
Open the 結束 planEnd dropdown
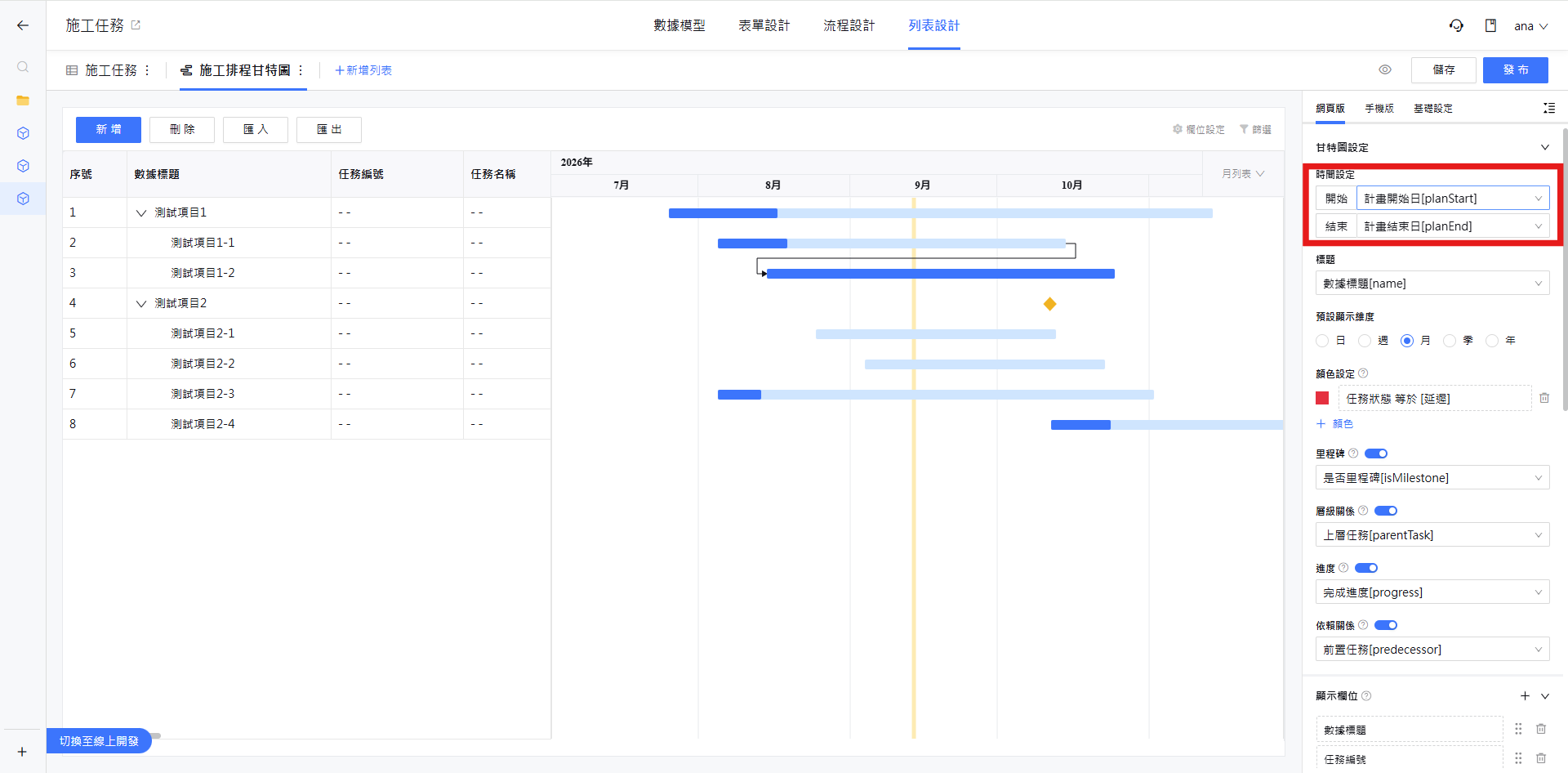tap(1453, 226)
